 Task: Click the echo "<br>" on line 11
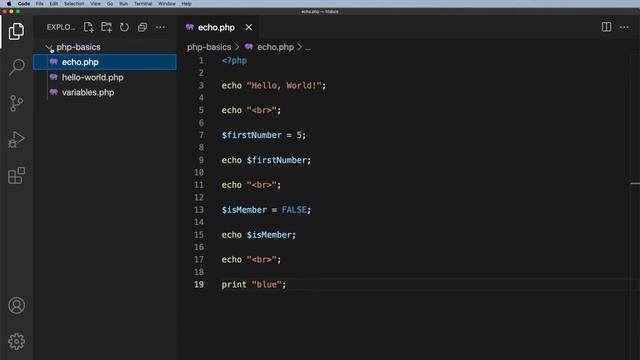click(x=251, y=185)
